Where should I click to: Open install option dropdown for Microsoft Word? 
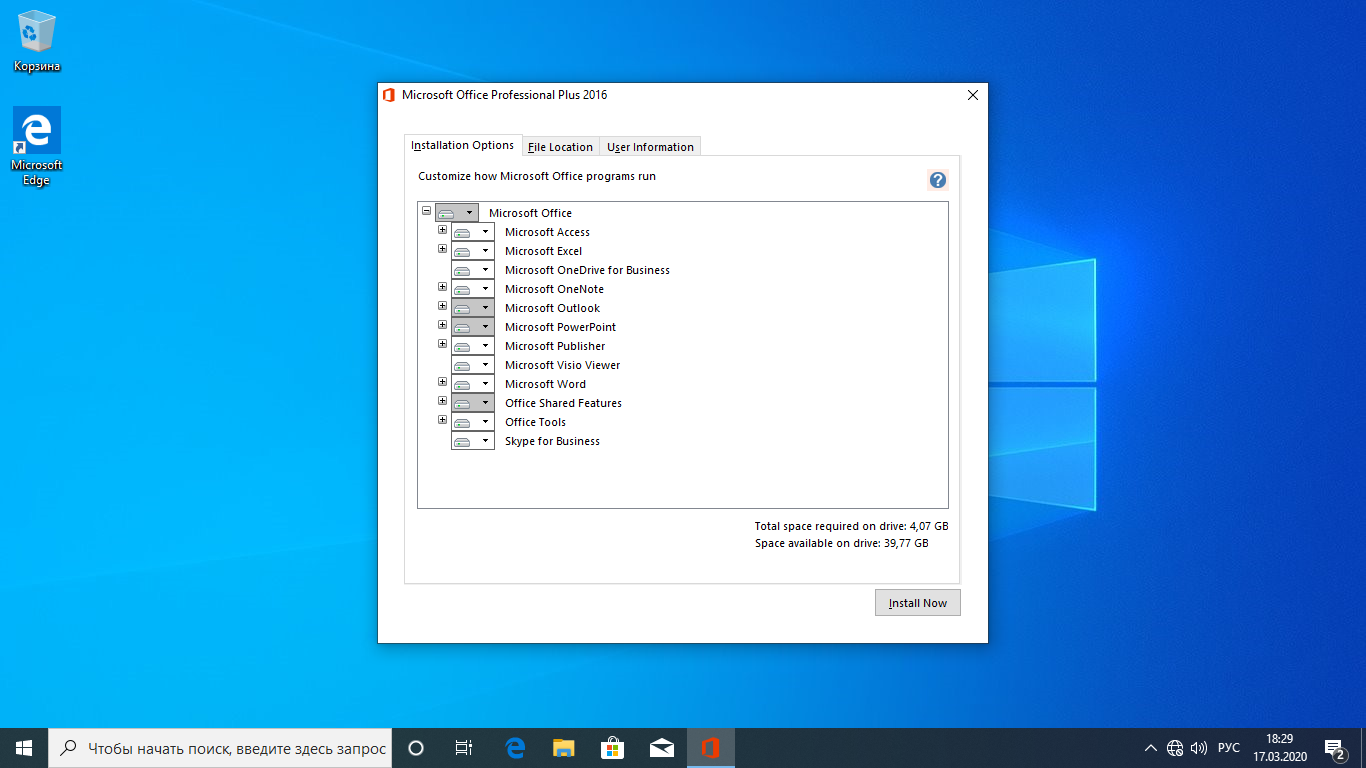coord(473,384)
